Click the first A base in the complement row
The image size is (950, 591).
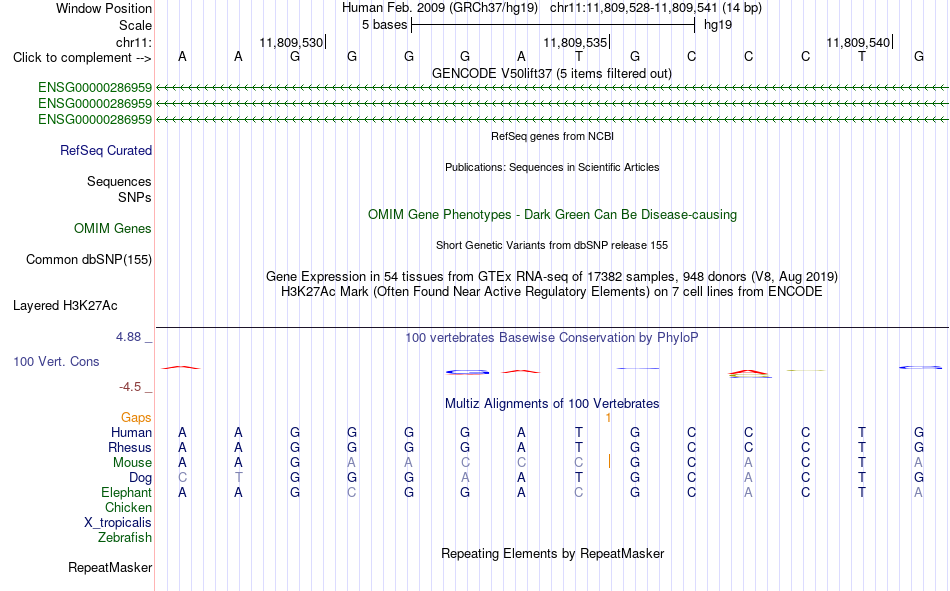182,57
